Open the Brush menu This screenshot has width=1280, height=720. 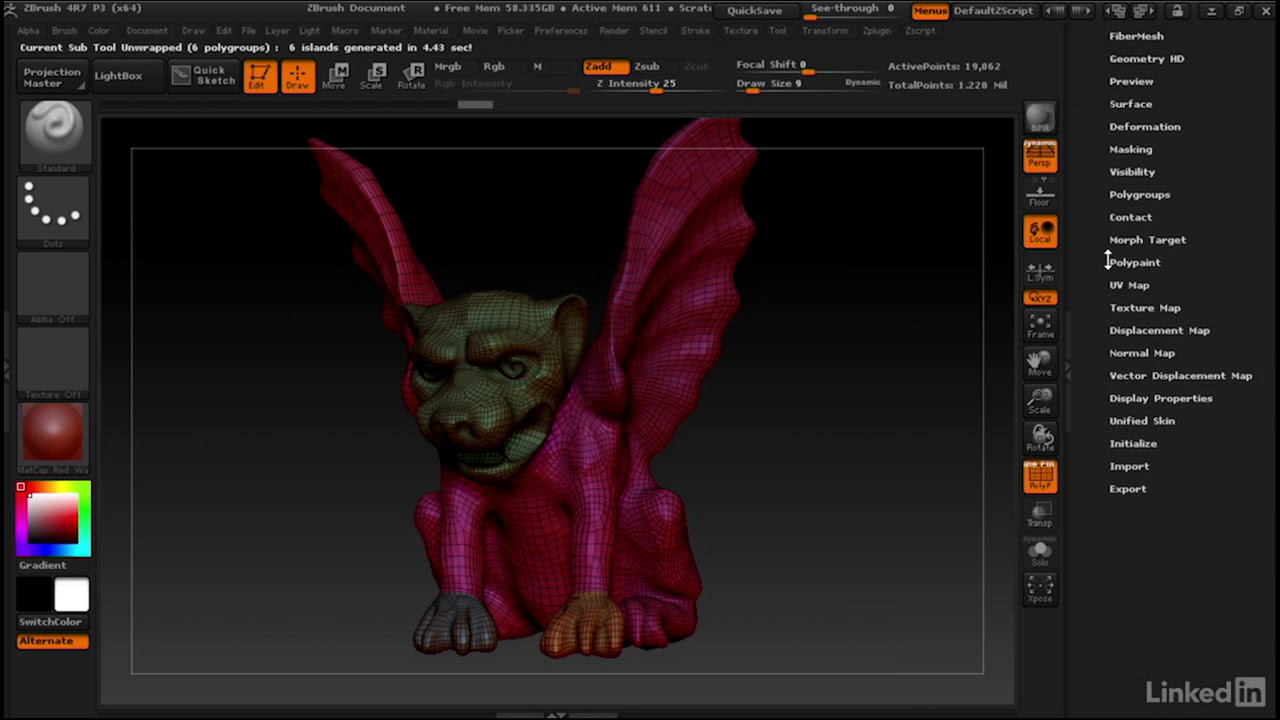coord(64,31)
